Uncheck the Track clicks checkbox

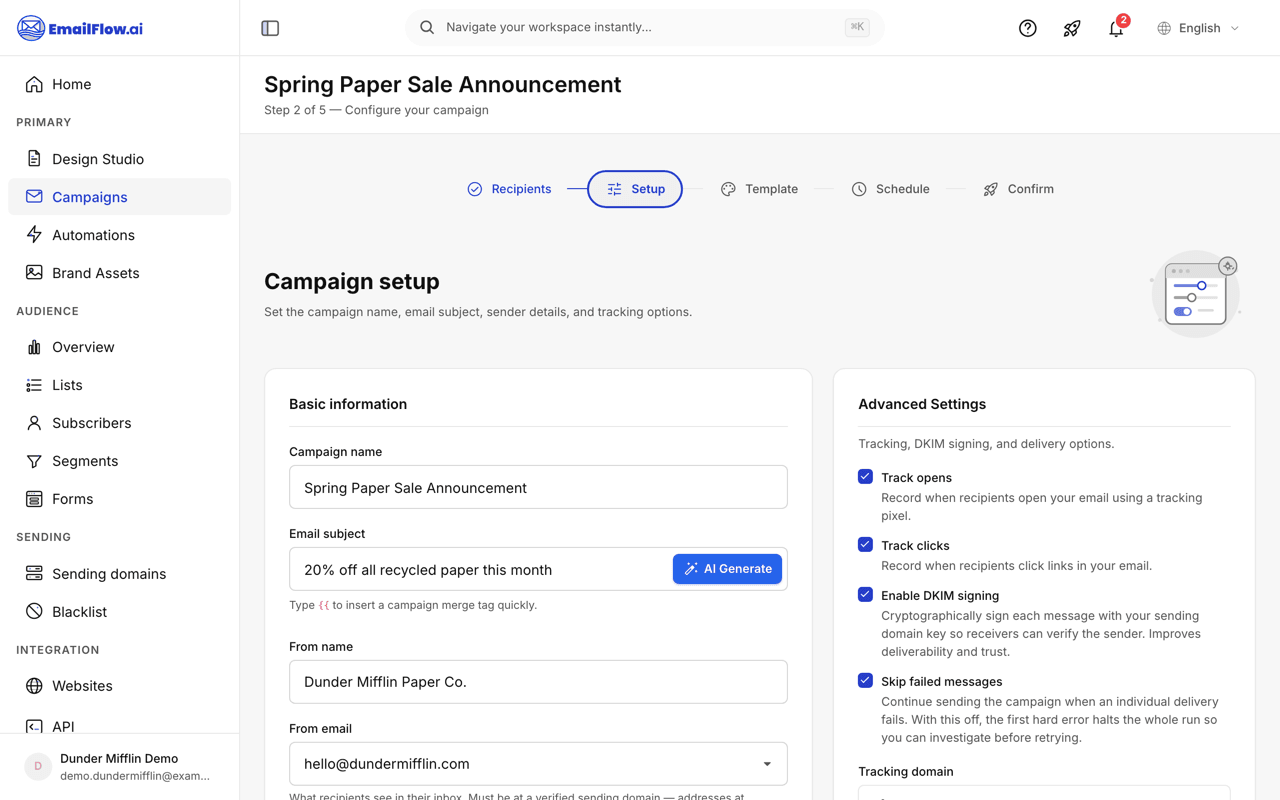coord(865,545)
